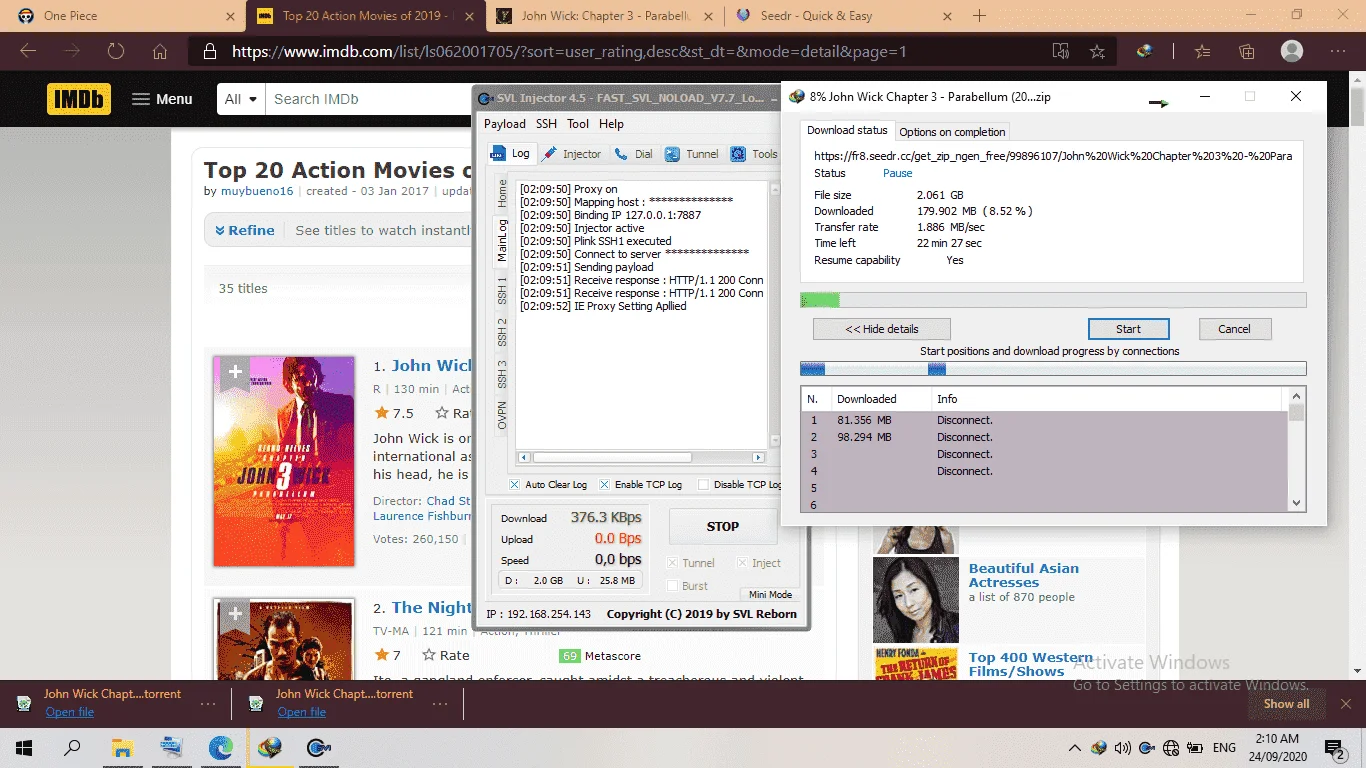
Task: Switch to Internet Download Manager on taskbar
Action: (x=269, y=747)
